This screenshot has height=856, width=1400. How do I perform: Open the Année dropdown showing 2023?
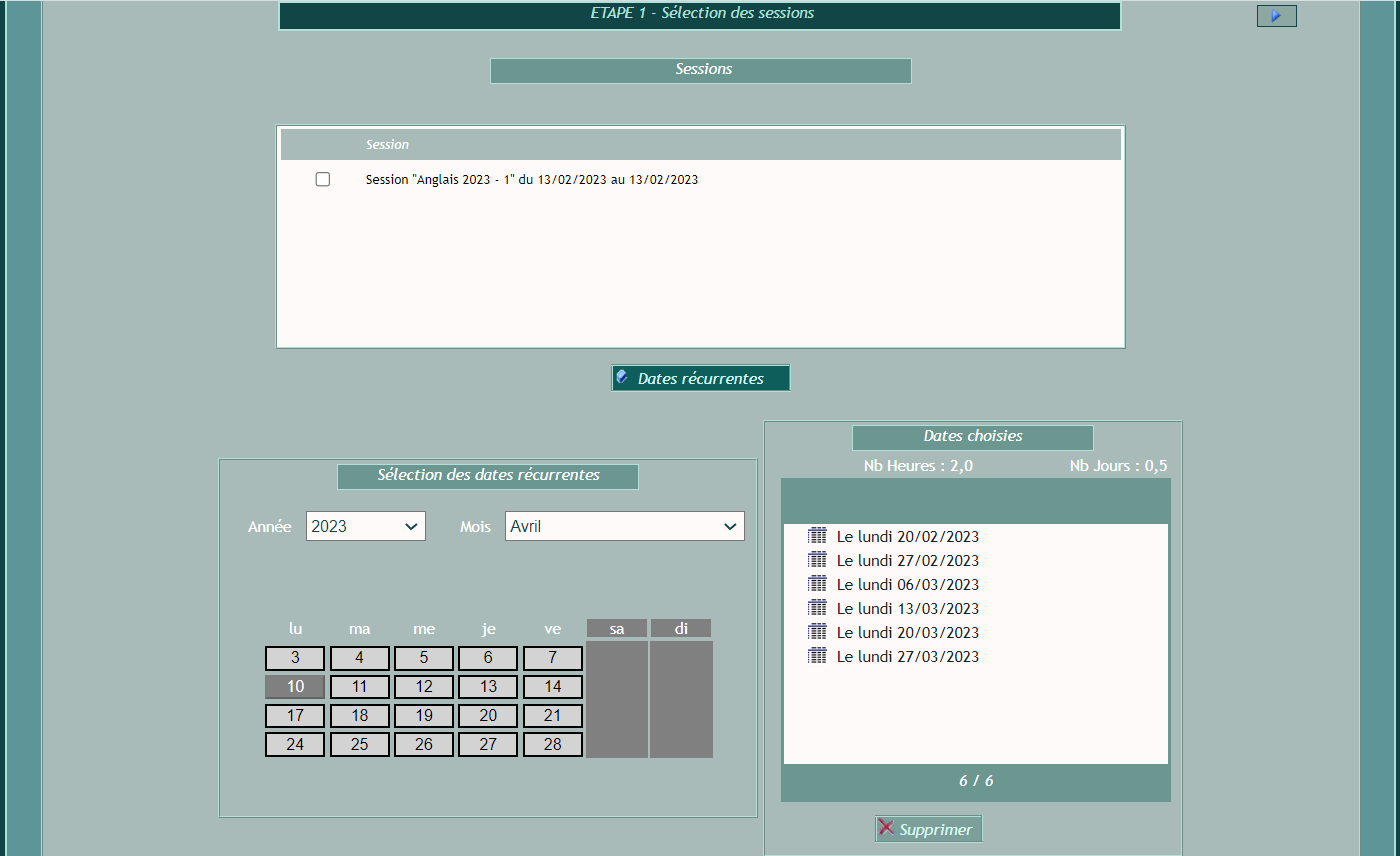[x=366, y=526]
